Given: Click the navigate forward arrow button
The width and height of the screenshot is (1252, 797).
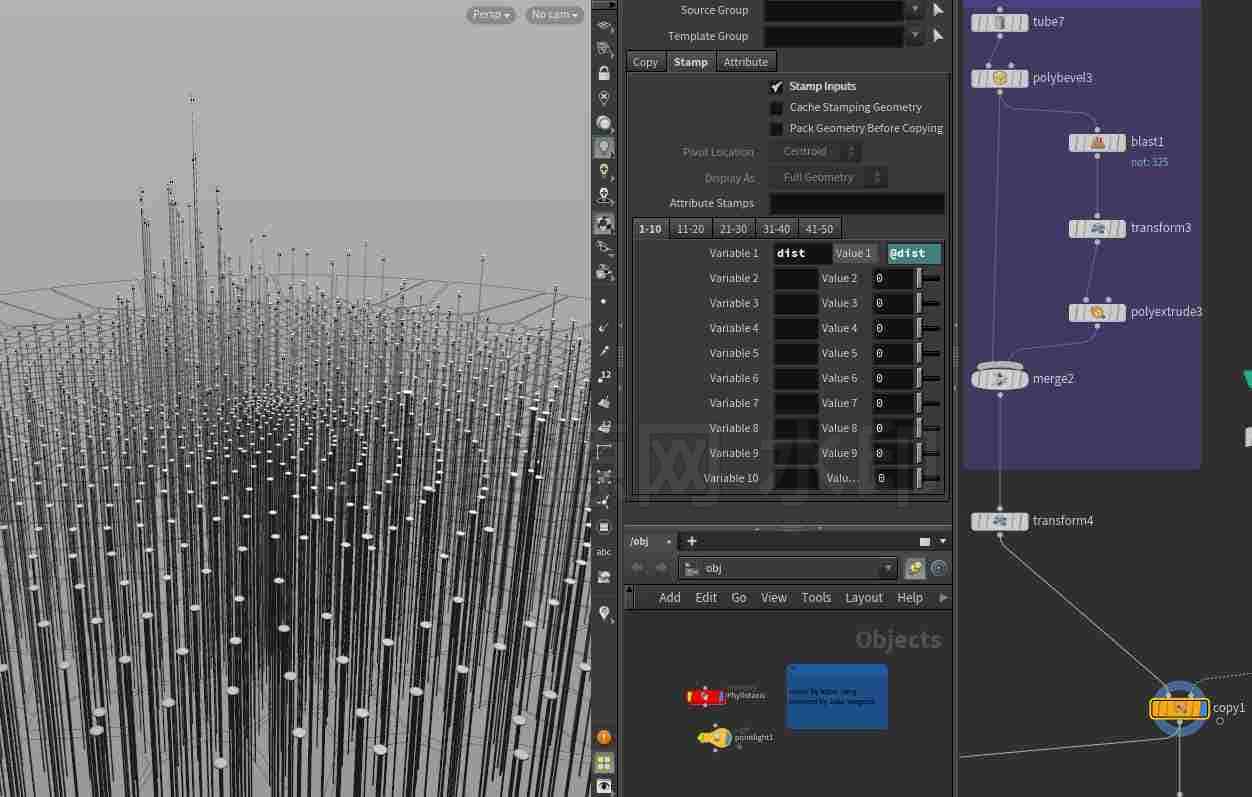Looking at the screenshot, I should click(660, 568).
